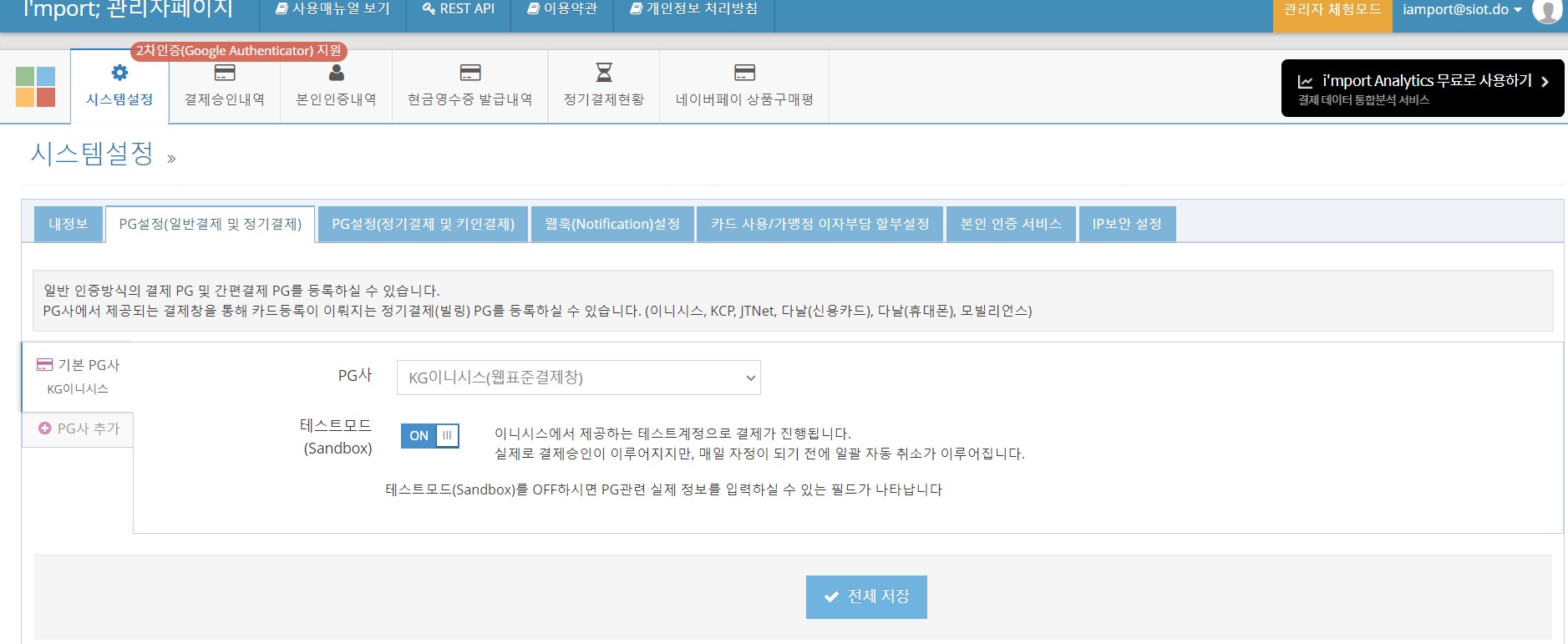Open the PG사 KG이니시스 dropdown
Screen dimensions: 1568x644
click(578, 378)
